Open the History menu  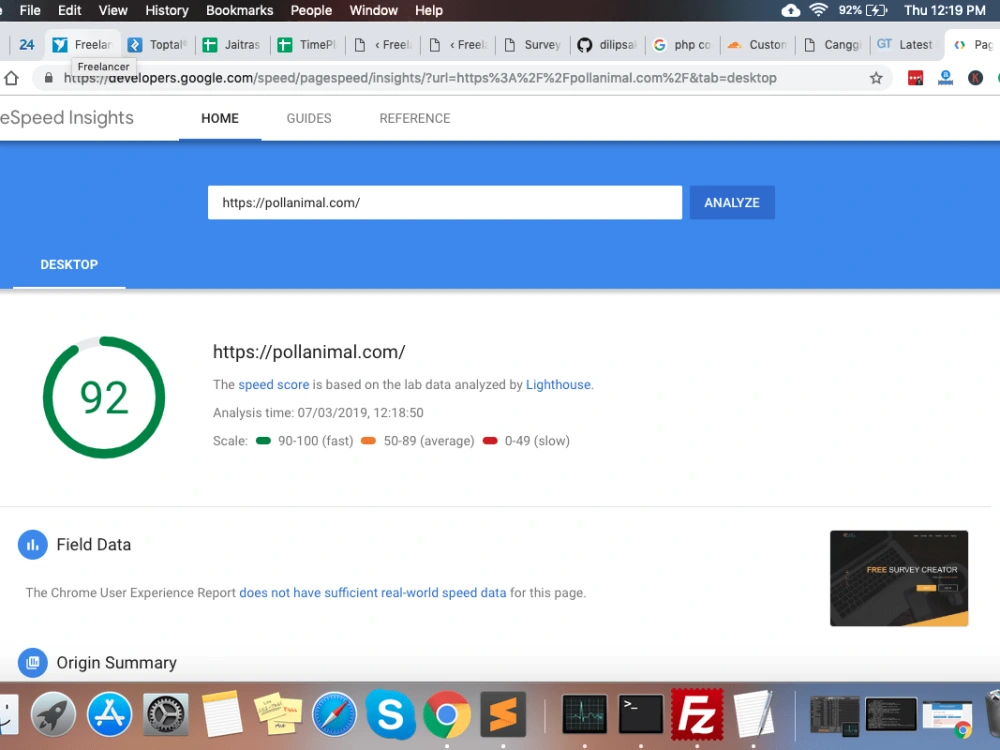[x=166, y=10]
